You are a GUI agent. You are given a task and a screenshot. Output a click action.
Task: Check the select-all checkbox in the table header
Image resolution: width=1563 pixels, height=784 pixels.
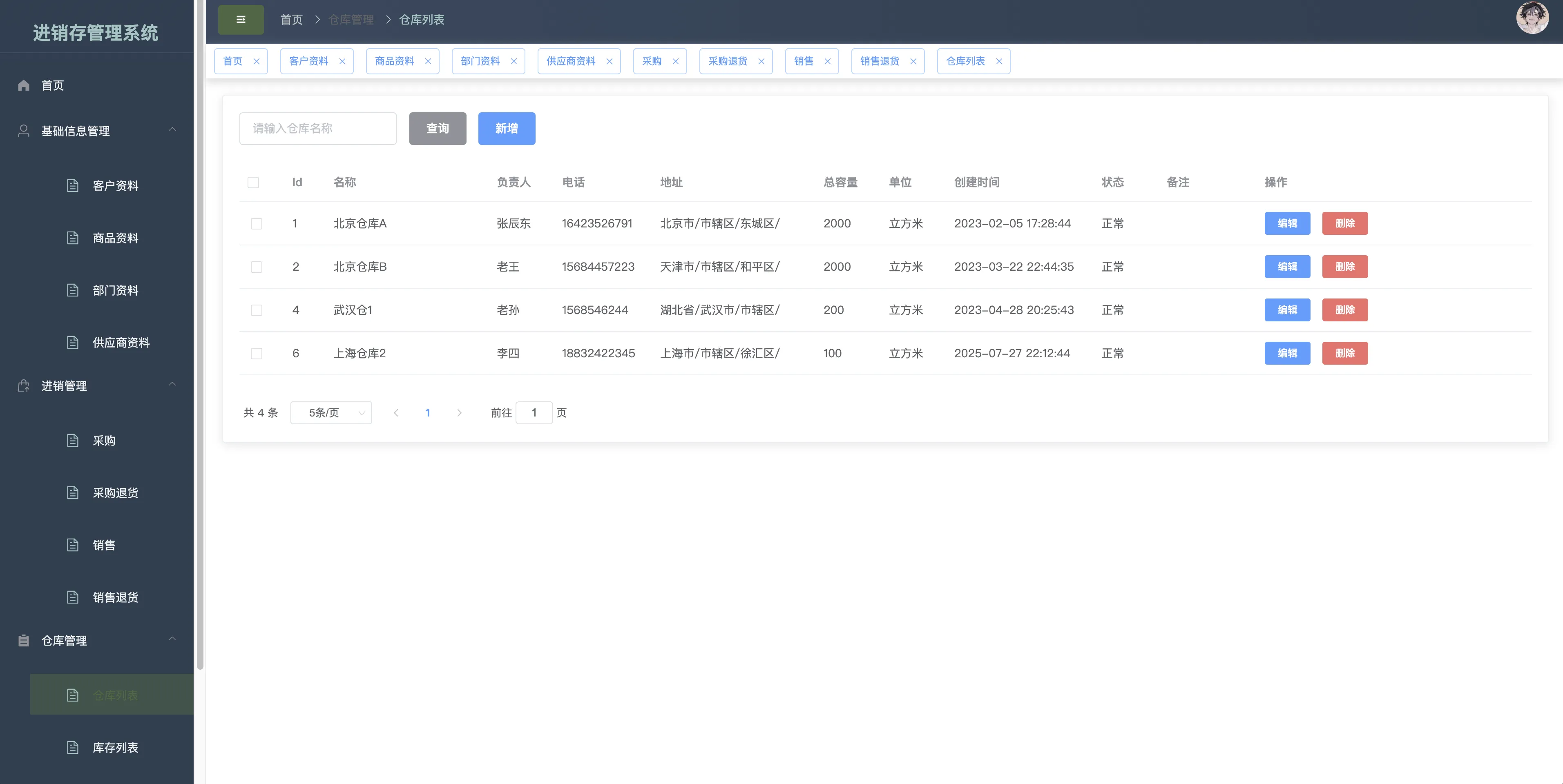pos(254,183)
